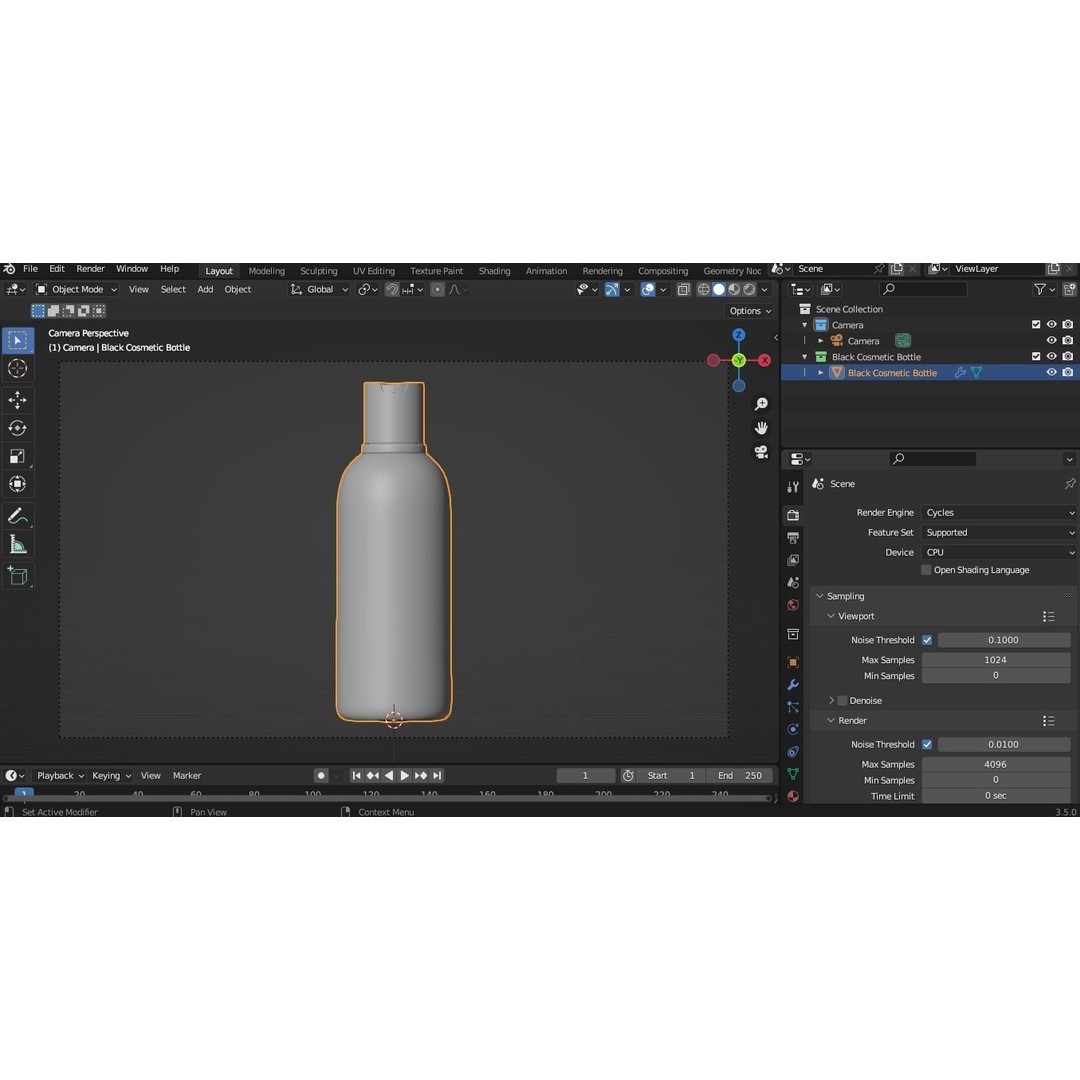This screenshot has height=1080, width=1080.
Task: Select the Add Cube tool
Action: [x=18, y=576]
